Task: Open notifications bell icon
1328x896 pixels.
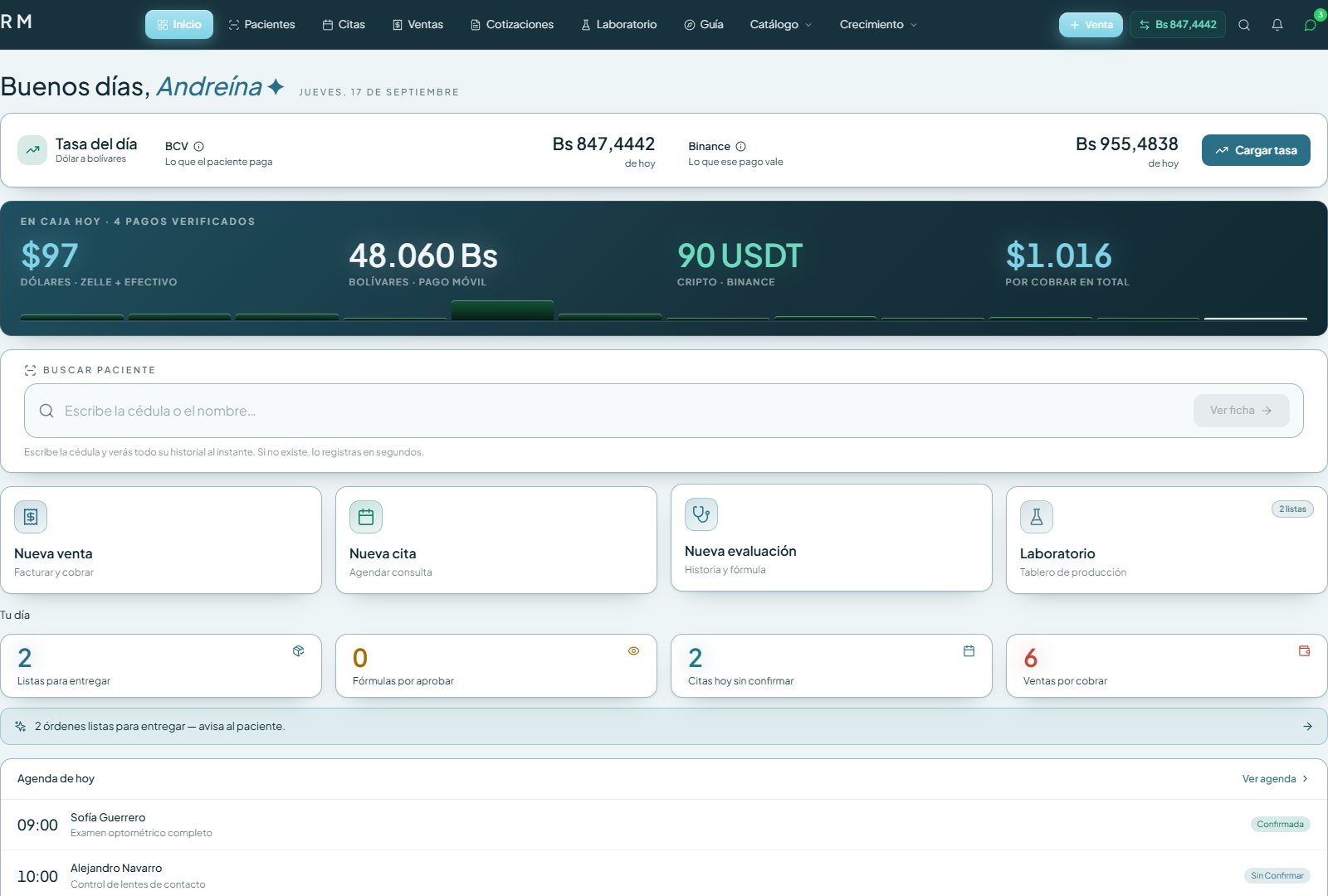Action: click(1277, 25)
